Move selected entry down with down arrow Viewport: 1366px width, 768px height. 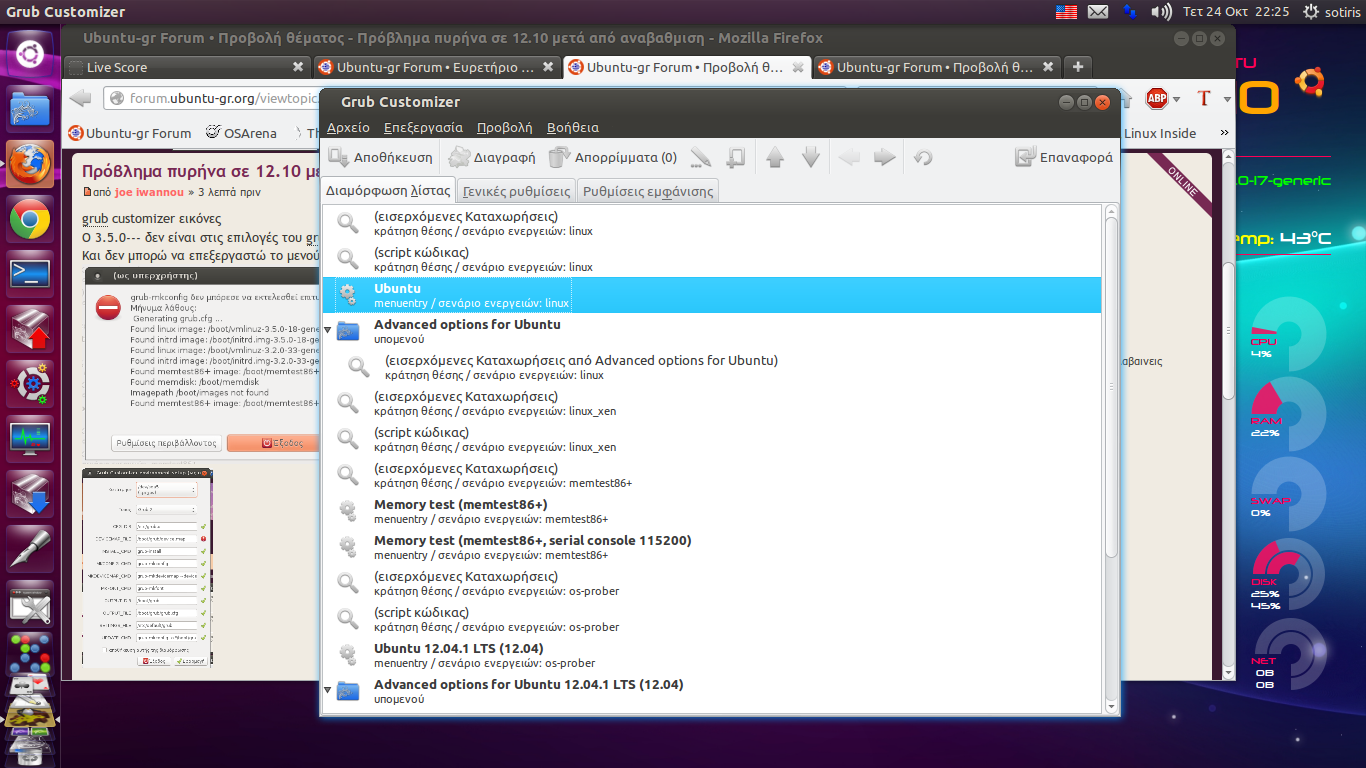(x=811, y=158)
